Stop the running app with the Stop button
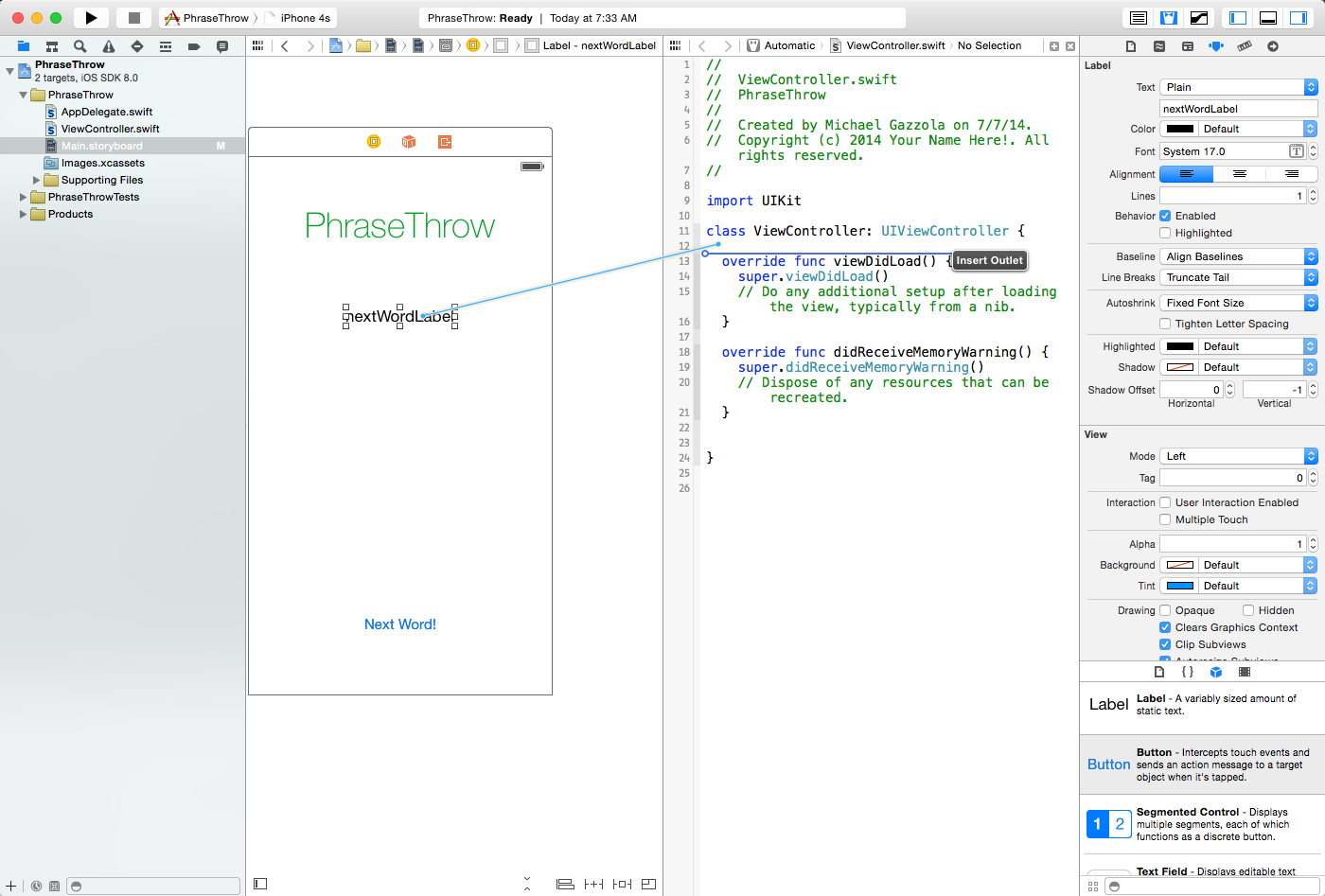Screen dimensions: 1325x896 click(134, 18)
